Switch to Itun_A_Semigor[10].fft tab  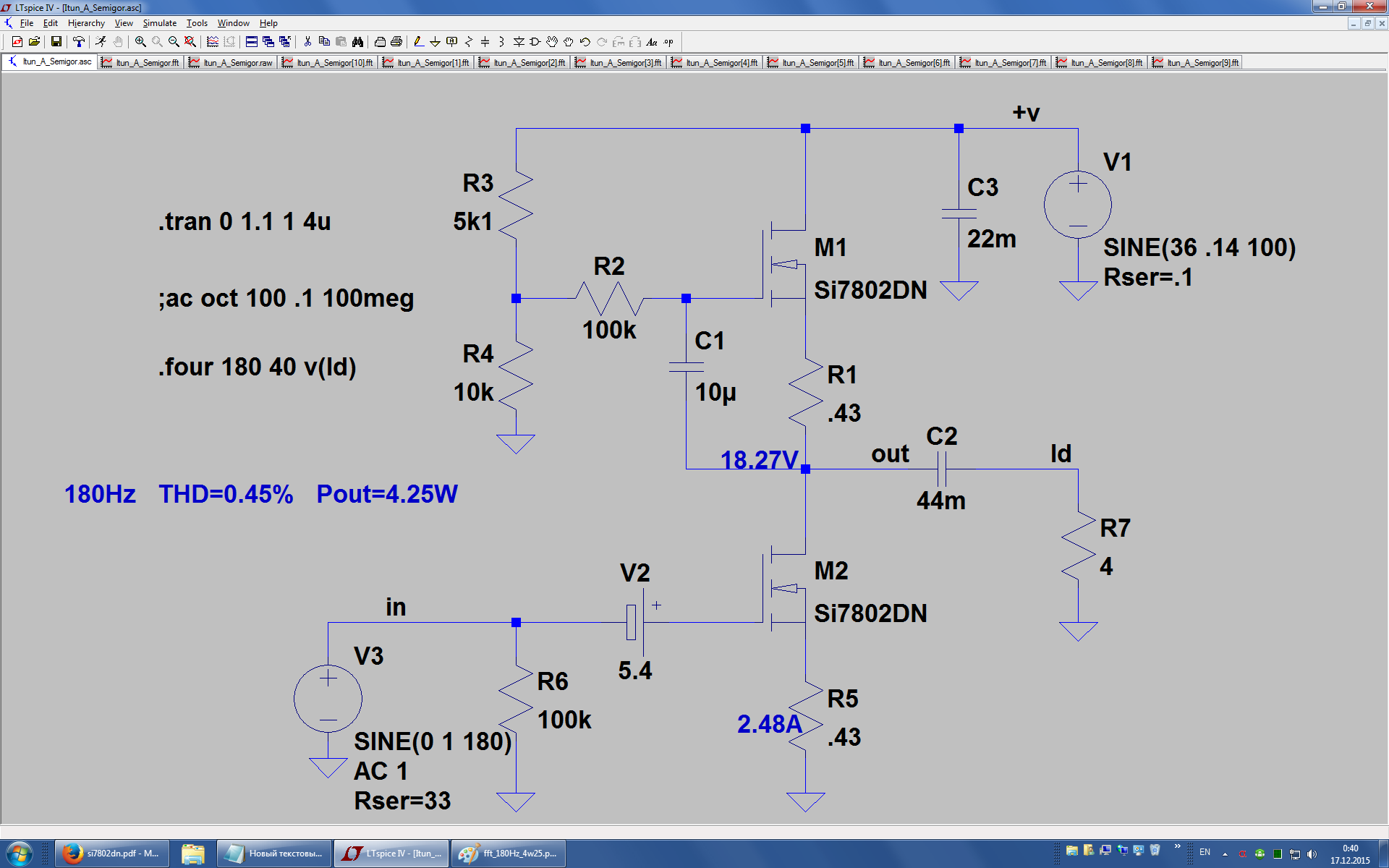click(x=328, y=63)
